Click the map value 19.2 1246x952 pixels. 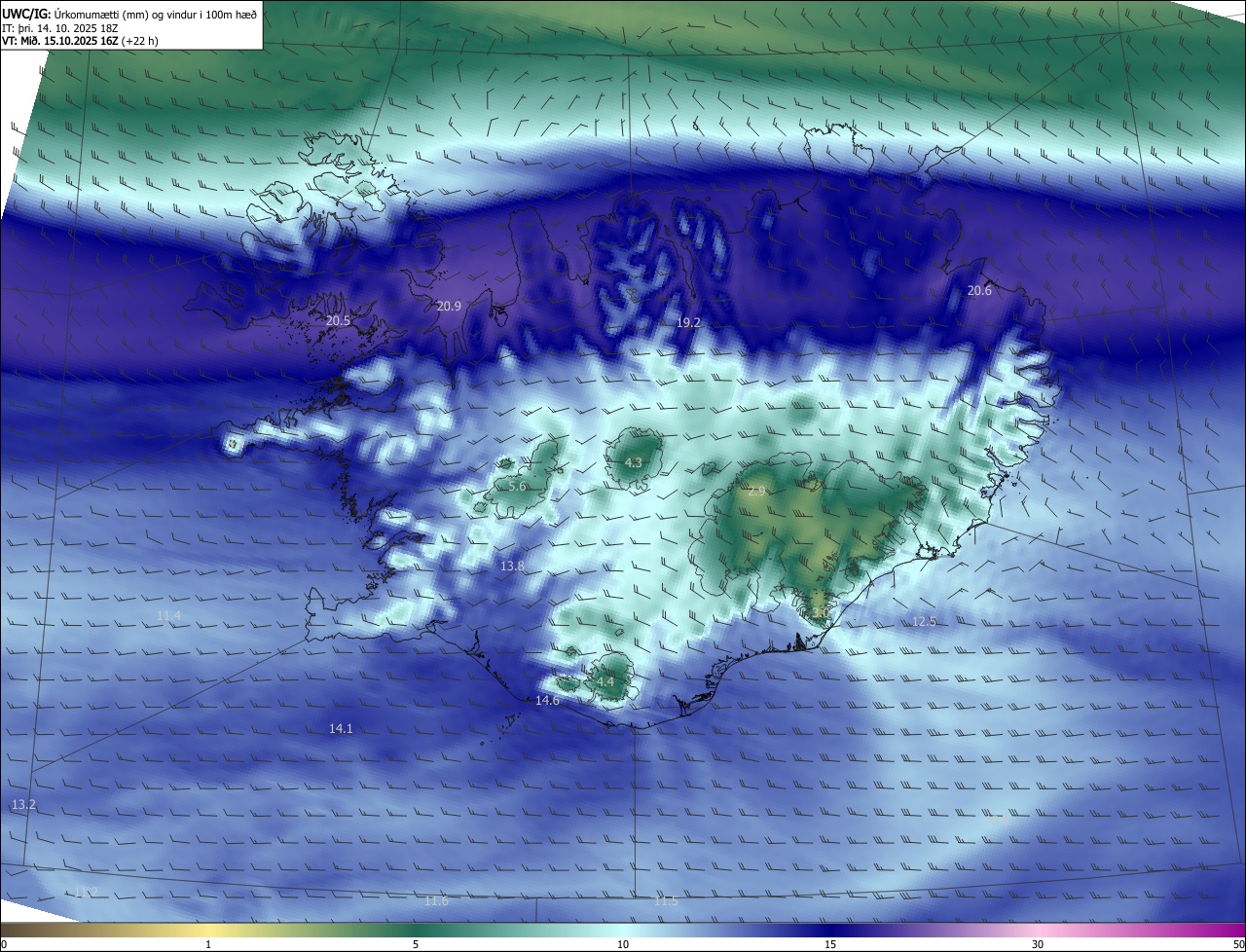688,322
